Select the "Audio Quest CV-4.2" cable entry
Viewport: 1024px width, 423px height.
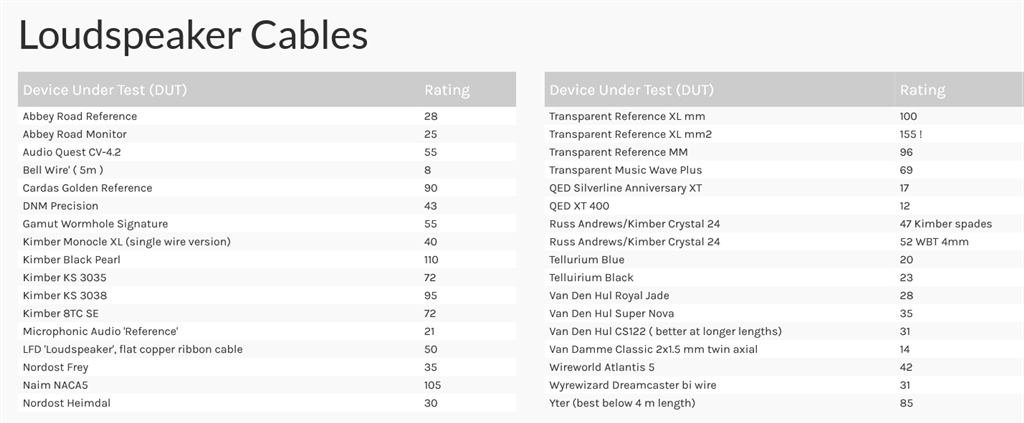pos(72,152)
